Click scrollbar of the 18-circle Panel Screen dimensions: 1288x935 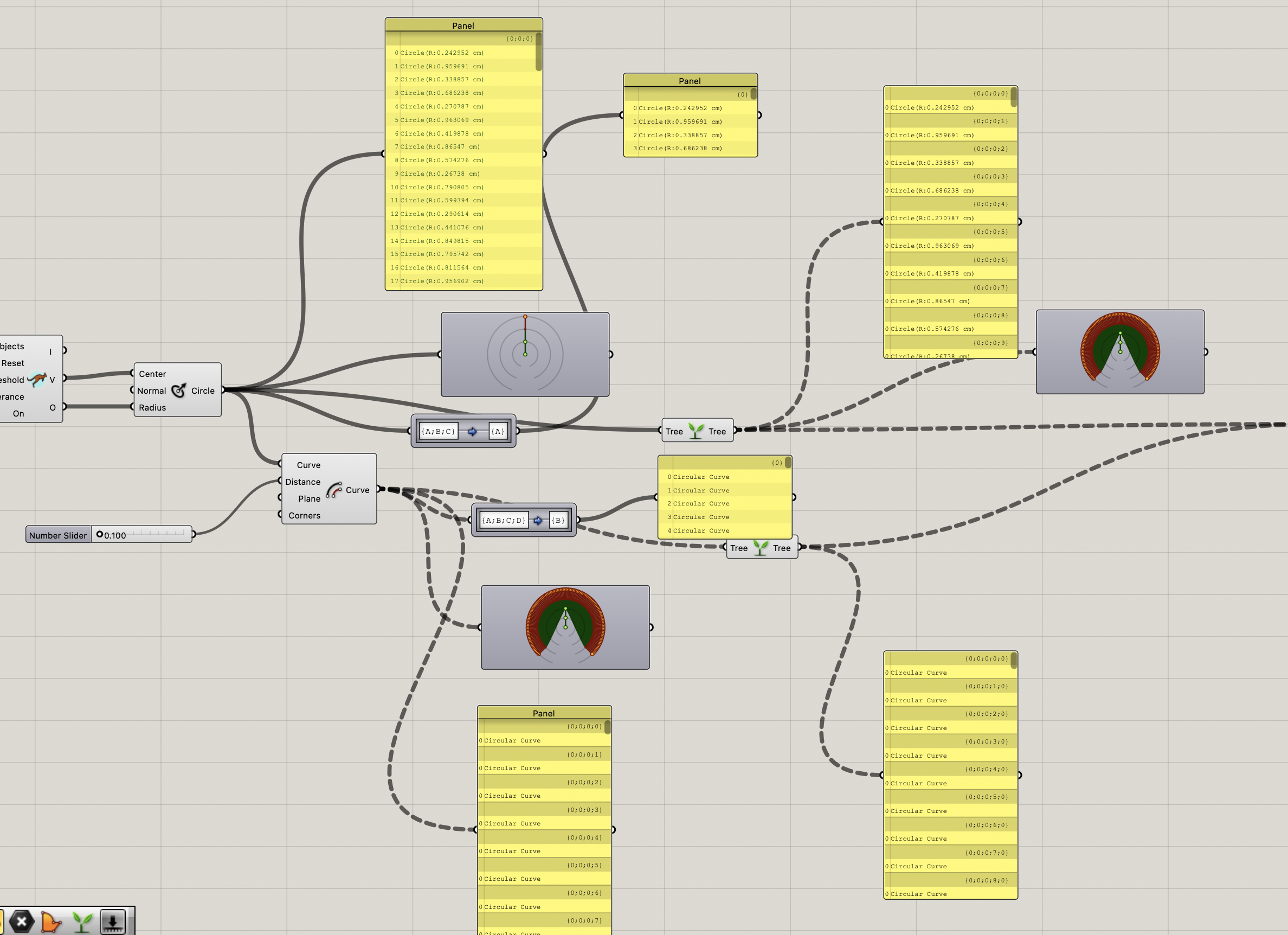click(x=538, y=52)
